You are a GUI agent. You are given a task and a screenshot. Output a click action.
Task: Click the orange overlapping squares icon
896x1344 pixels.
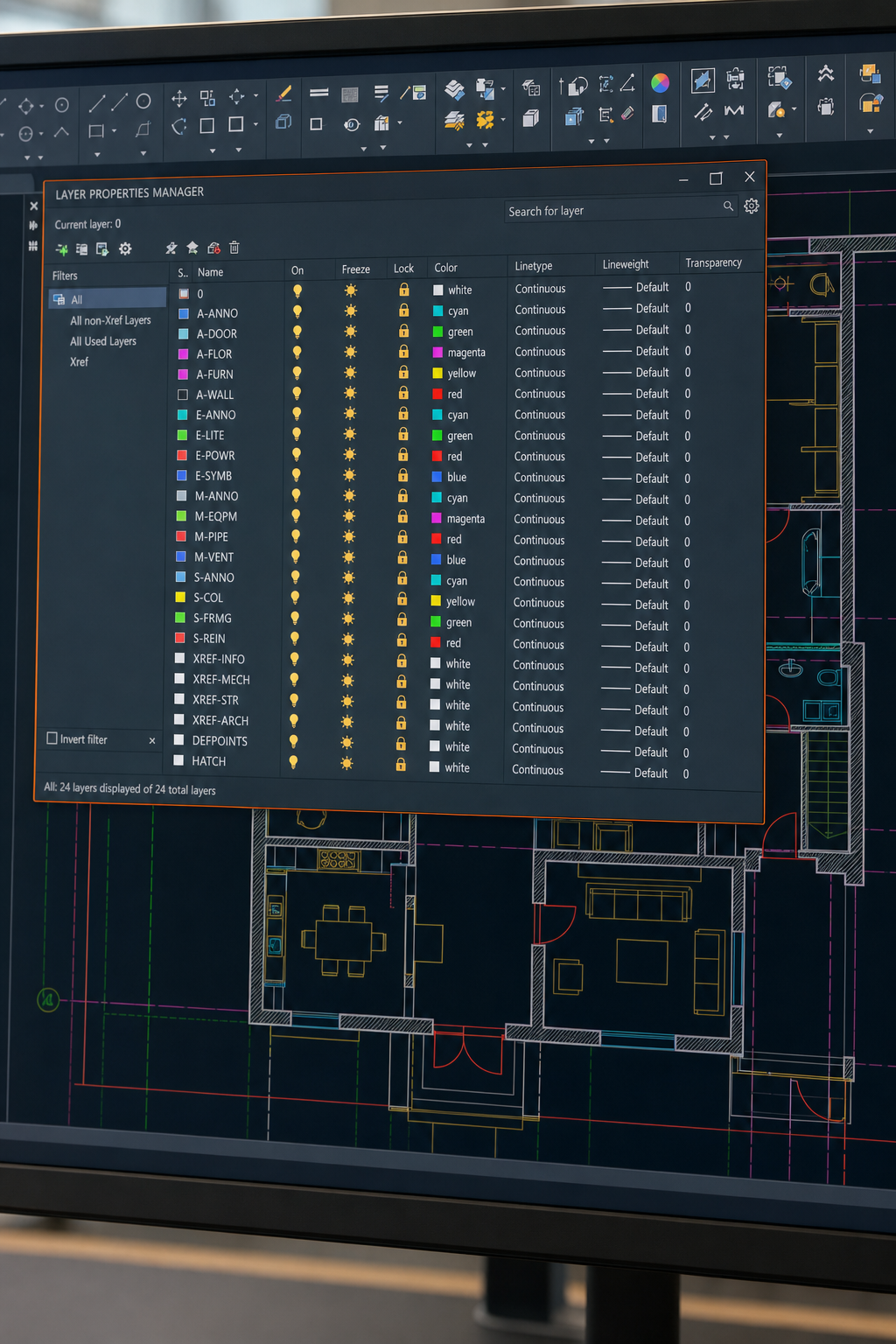point(870,73)
